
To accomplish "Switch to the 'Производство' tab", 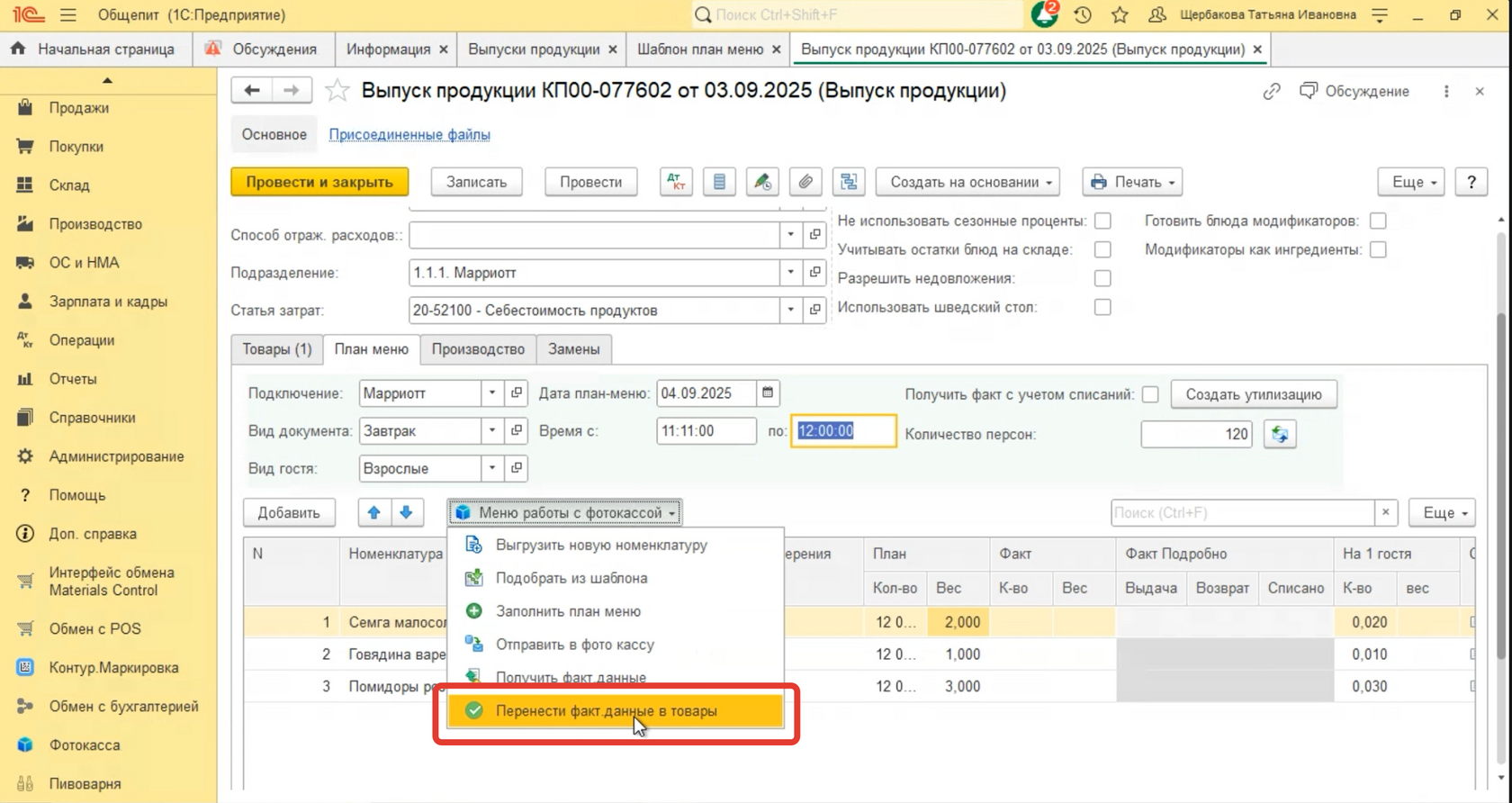I will tap(478, 349).
